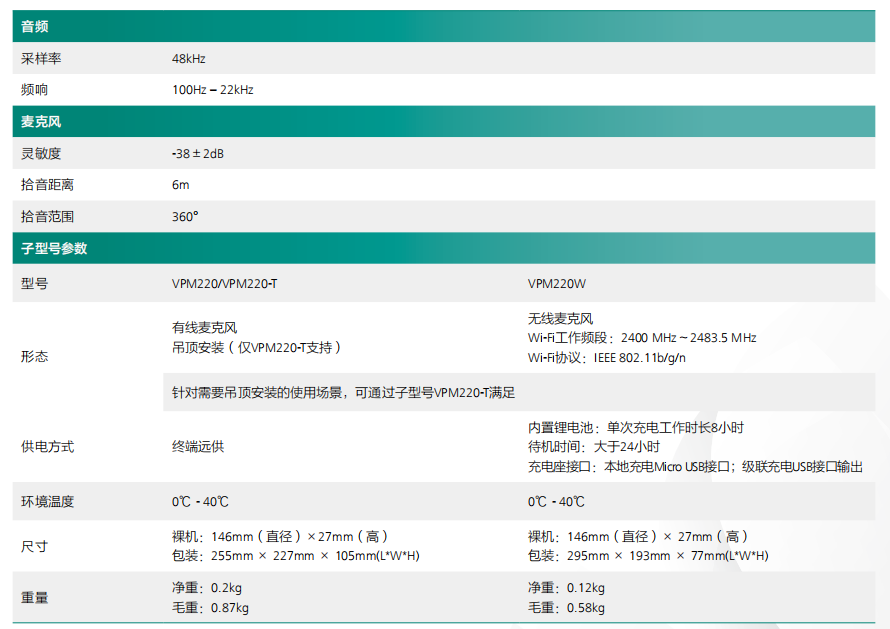Viewport: 890px width, 629px height.
Task: Select the 型号 row label
Action: pos(34,283)
